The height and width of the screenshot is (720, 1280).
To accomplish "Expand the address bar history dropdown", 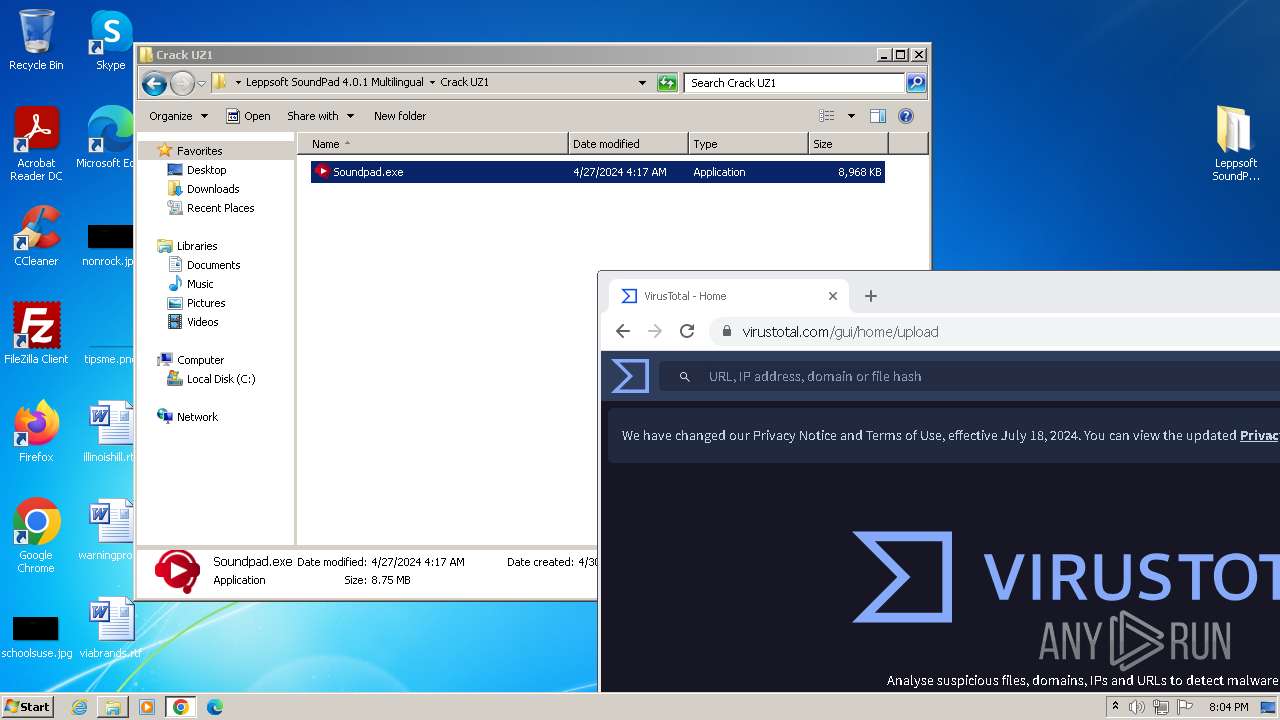I will coord(642,83).
